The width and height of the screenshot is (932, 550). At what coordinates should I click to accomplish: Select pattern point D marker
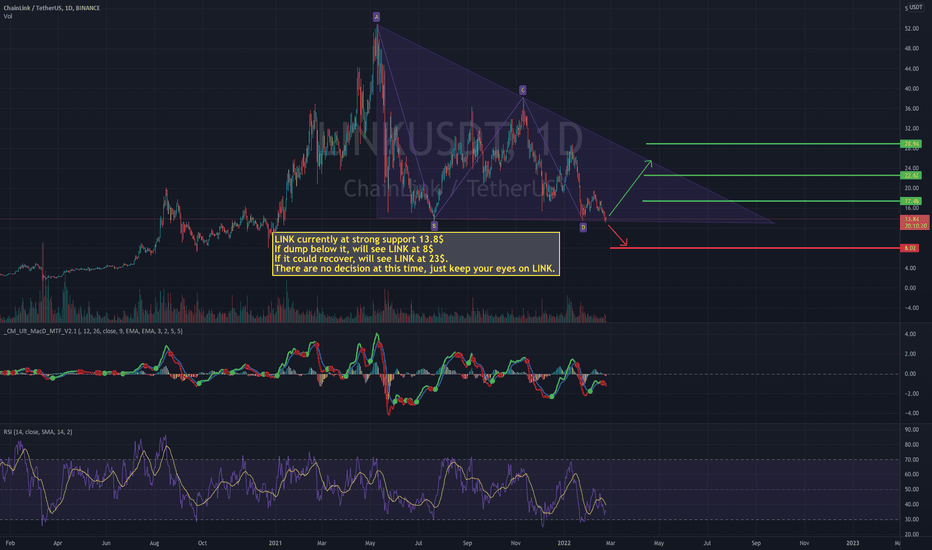(583, 227)
